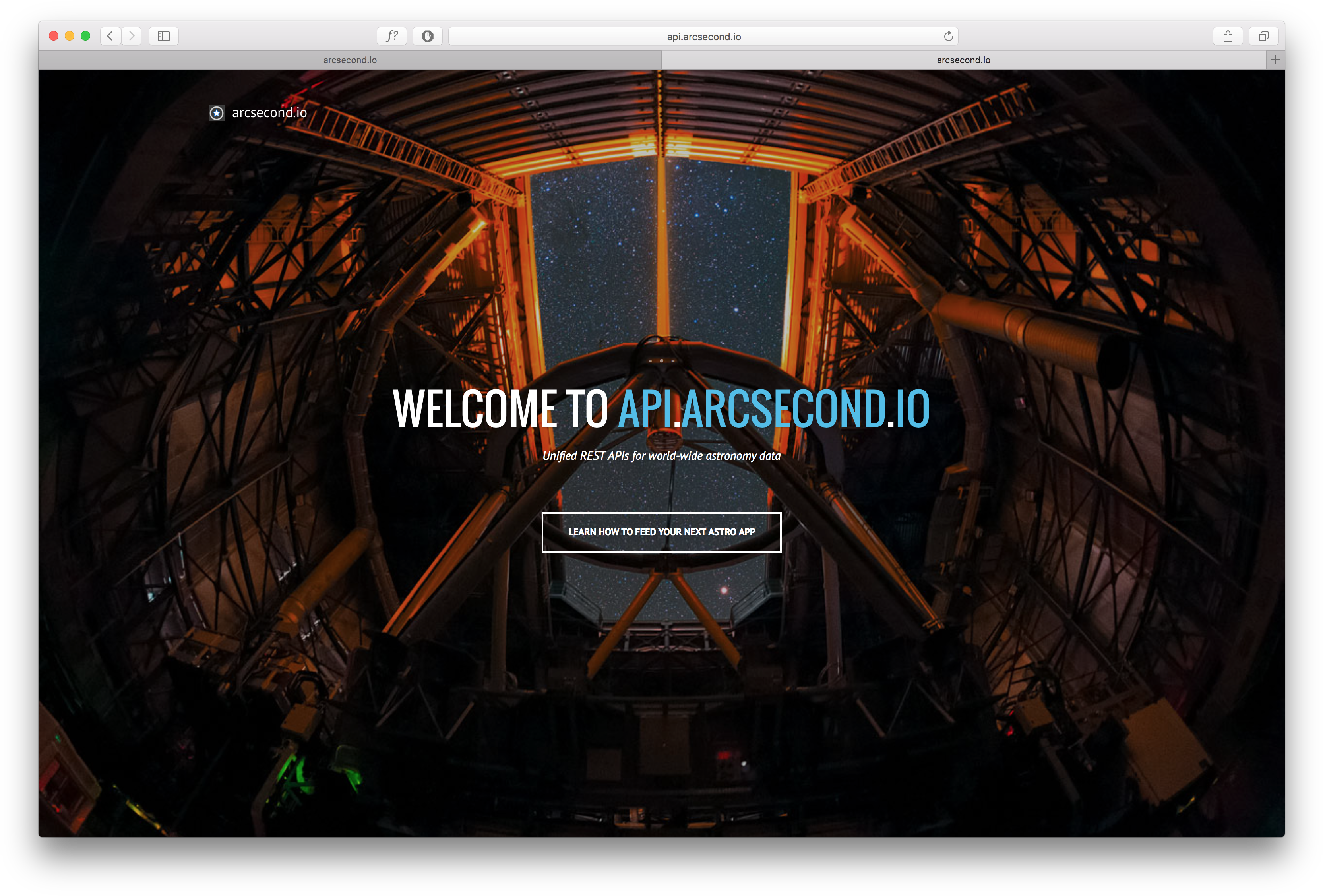Toggle the Safari sidebar
The image size is (1323, 896).
163,36
